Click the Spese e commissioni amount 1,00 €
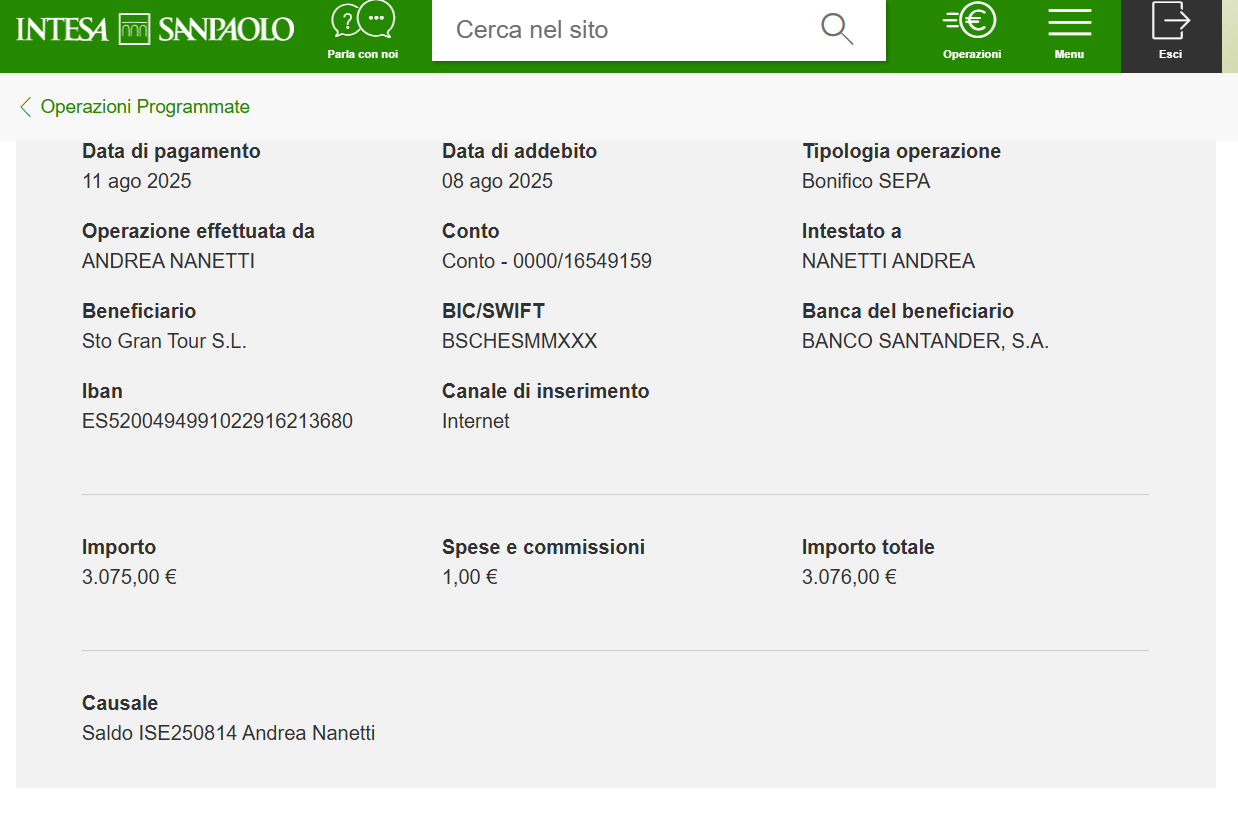1238x831 pixels. click(470, 577)
